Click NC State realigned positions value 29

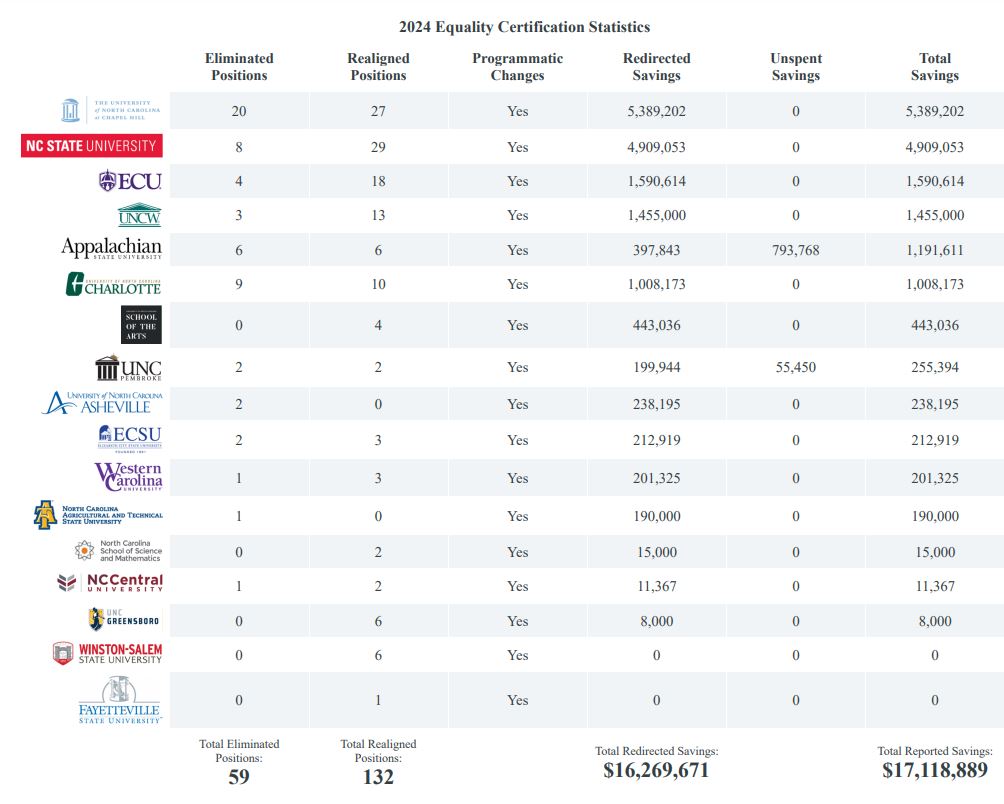[378, 147]
